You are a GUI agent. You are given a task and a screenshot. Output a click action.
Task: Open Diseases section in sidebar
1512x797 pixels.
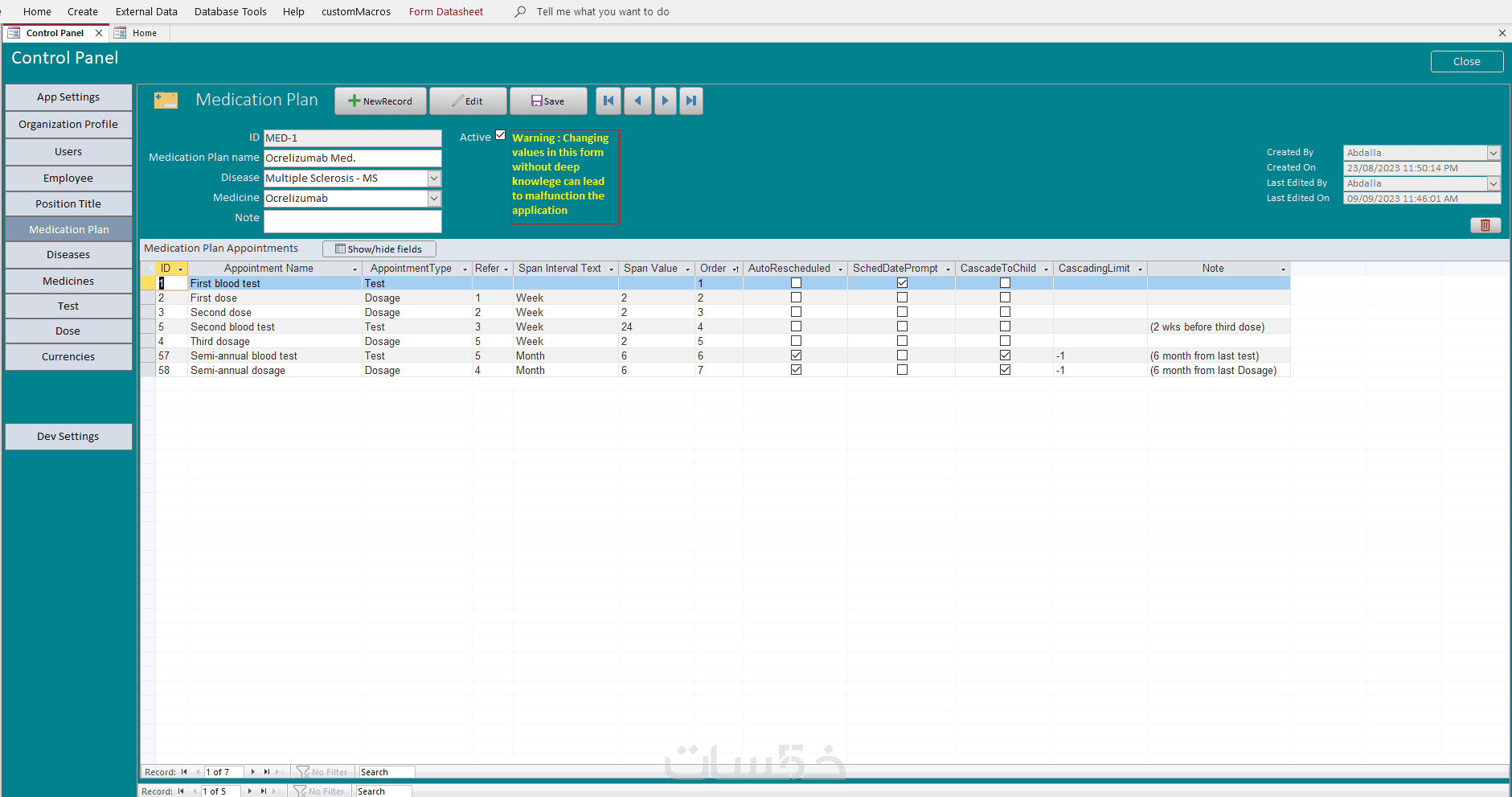(x=68, y=255)
